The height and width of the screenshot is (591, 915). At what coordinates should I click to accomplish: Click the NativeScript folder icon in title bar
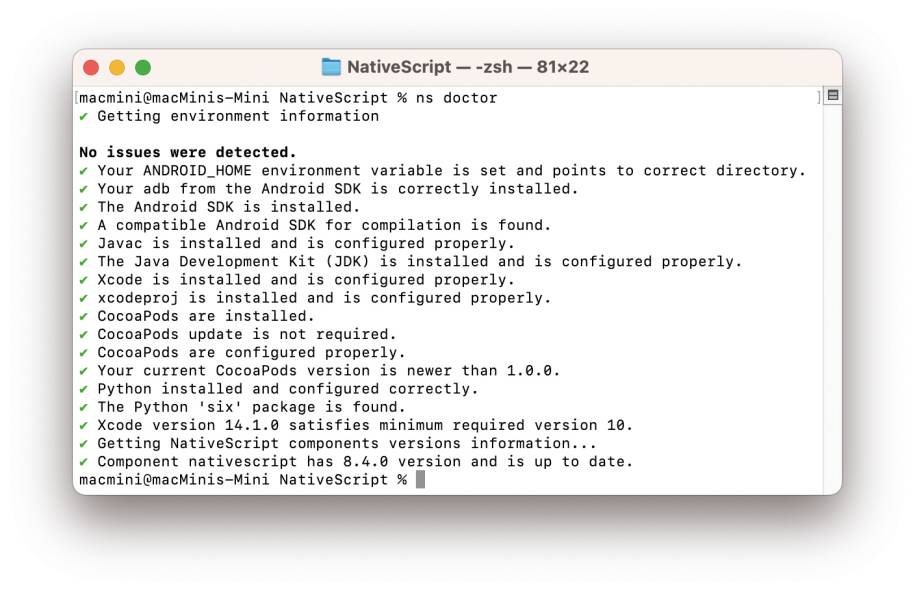tap(331, 67)
